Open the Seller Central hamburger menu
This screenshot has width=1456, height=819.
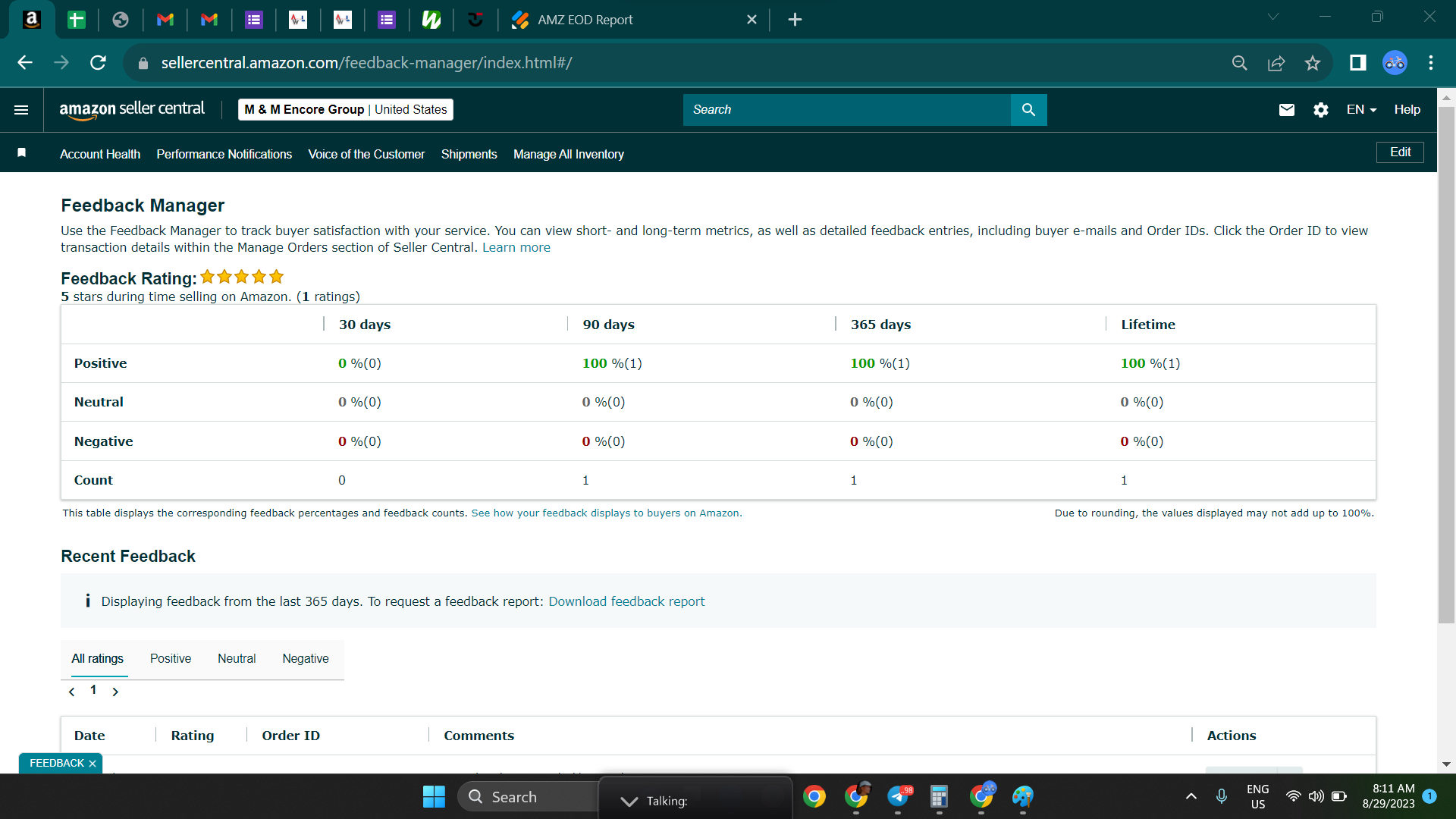point(21,110)
